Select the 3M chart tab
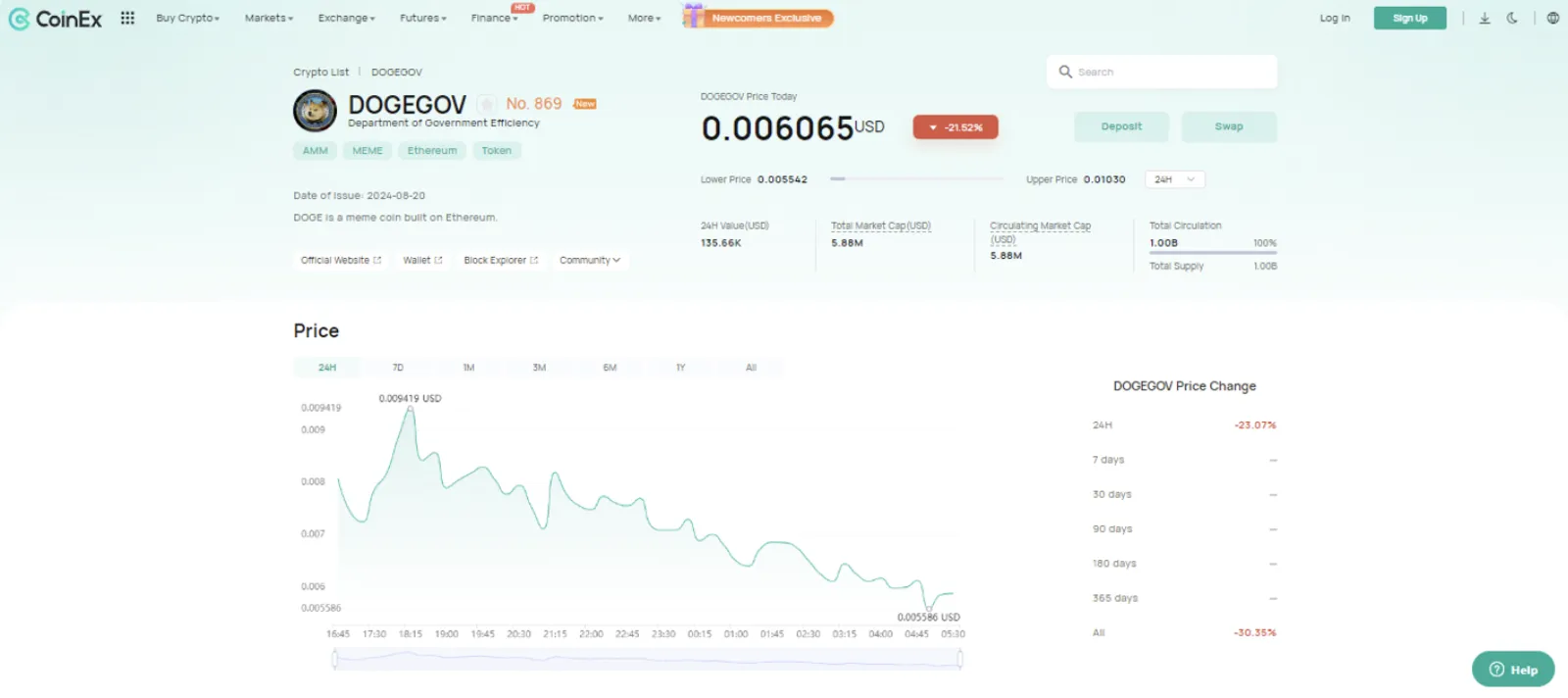Screen dimensions: 1568x698 (x=539, y=368)
